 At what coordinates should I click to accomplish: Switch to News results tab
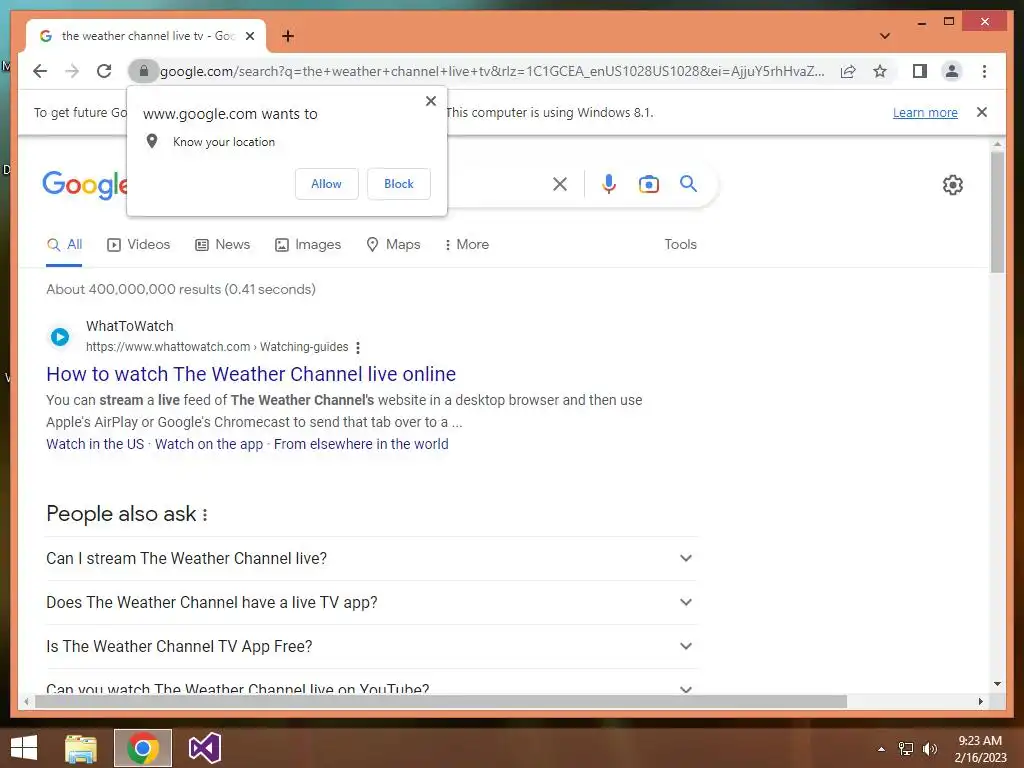point(222,244)
